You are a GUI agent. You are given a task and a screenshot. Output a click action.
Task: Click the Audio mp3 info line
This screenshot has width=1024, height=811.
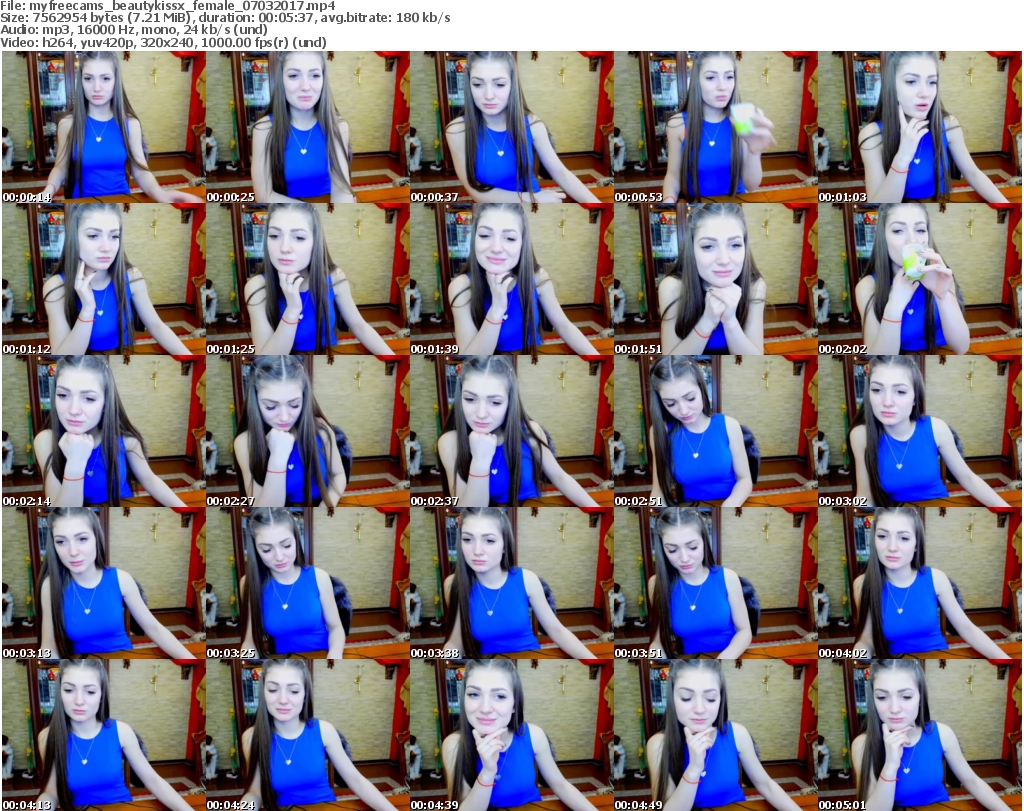(134, 30)
